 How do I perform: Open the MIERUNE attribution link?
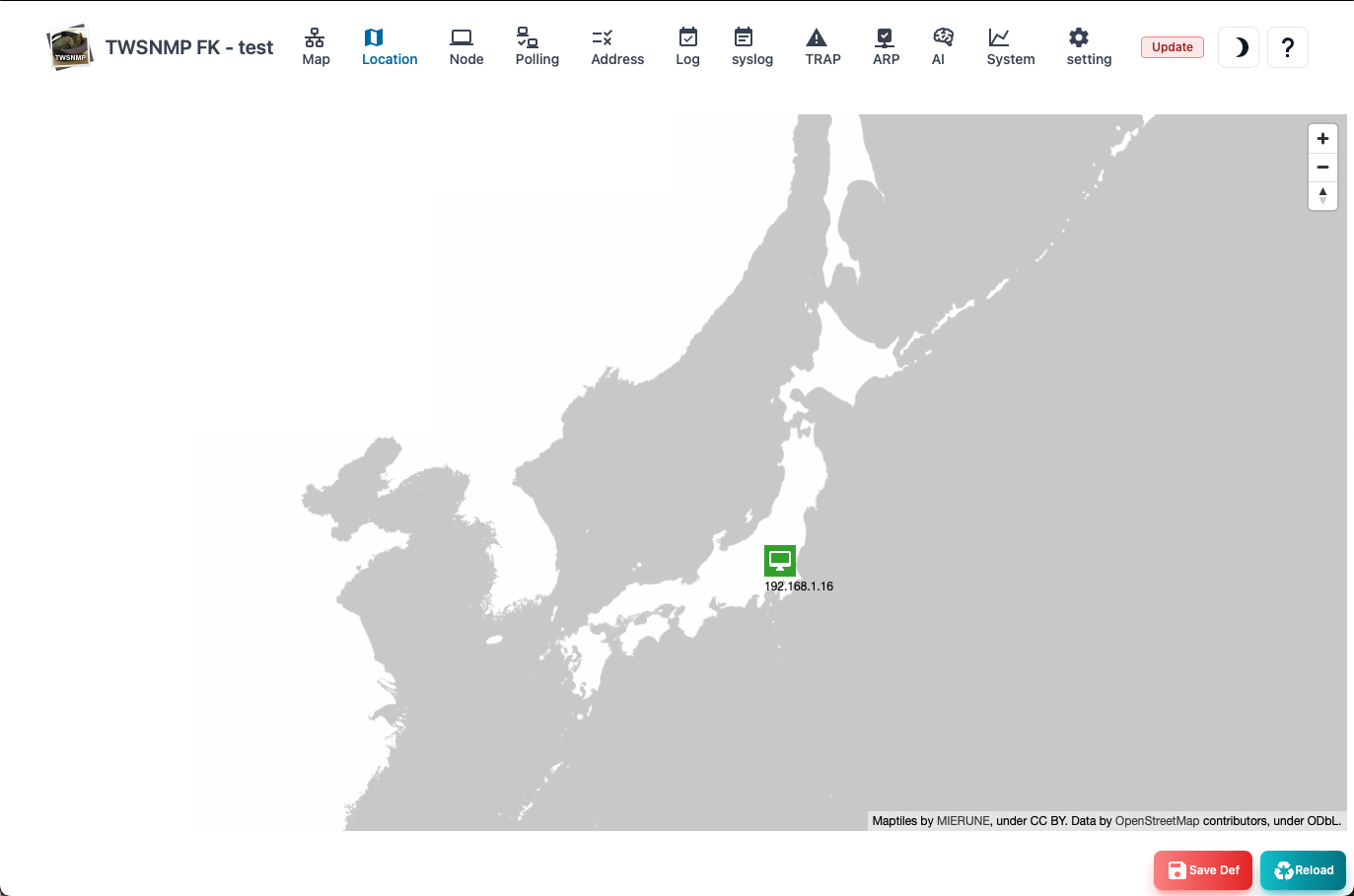coord(962,821)
